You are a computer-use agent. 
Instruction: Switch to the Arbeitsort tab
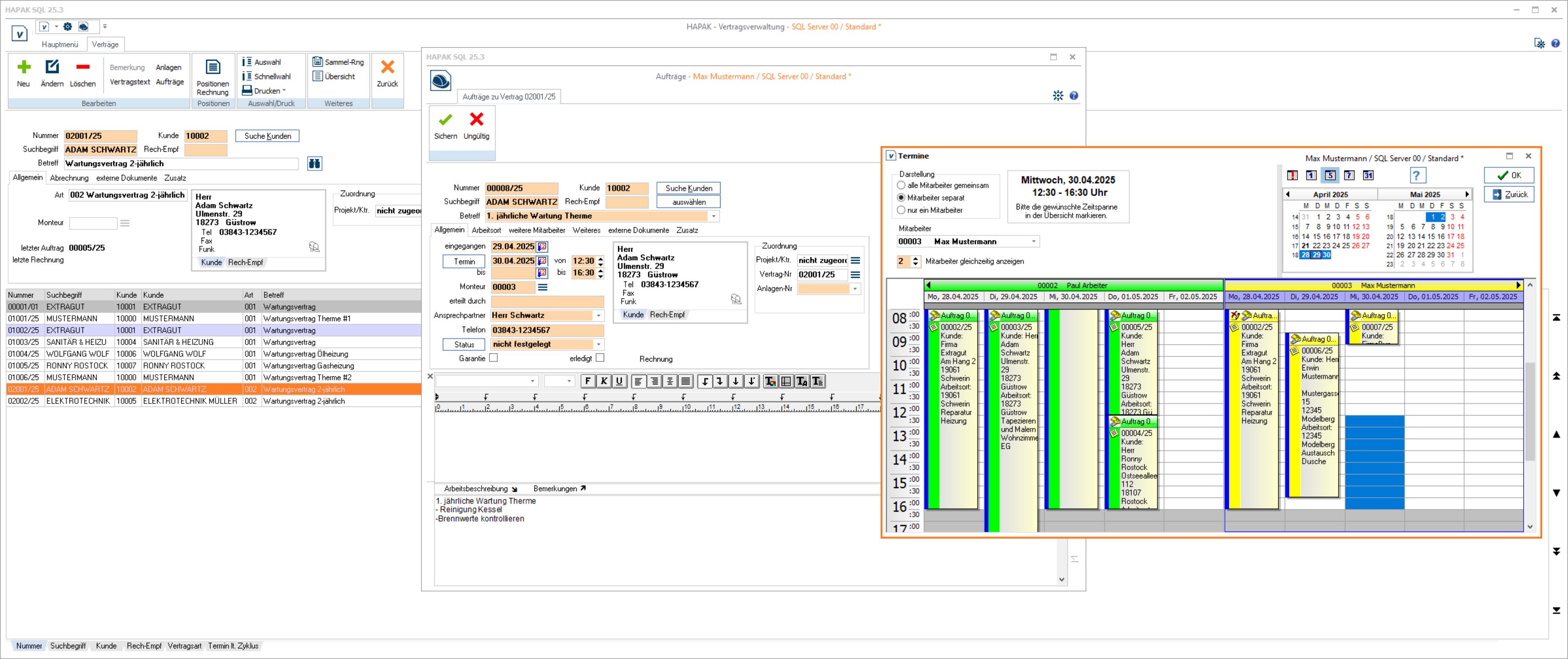click(486, 230)
